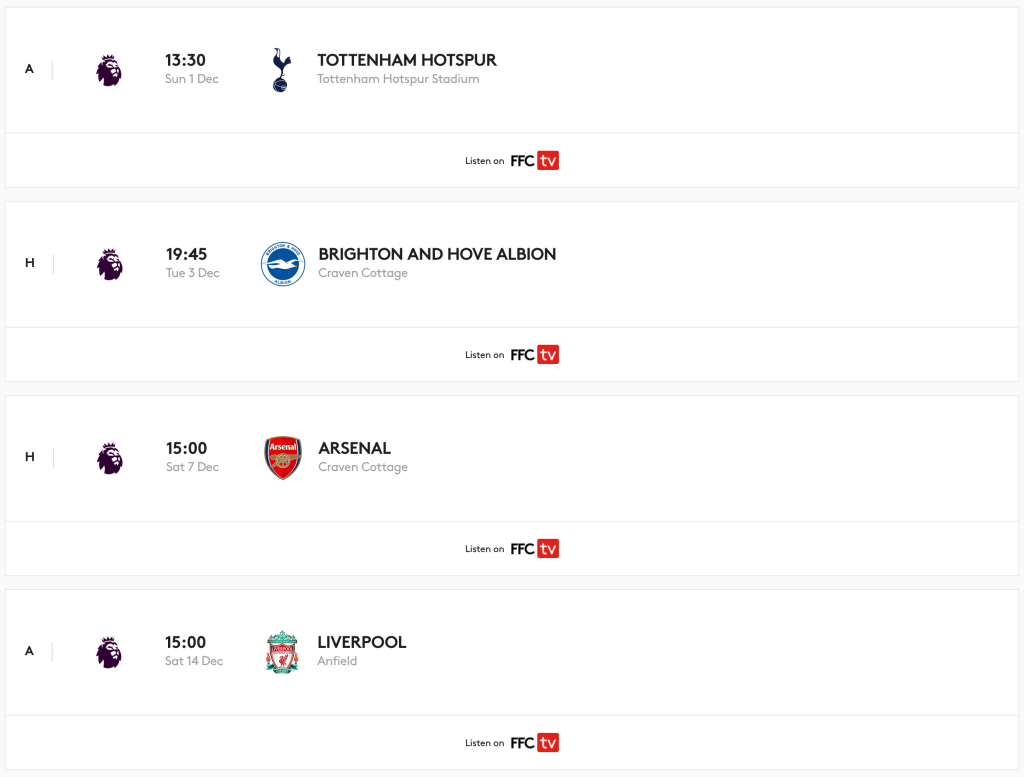
Task: Click the Brighton and Hove Albion crest
Action: pyautogui.click(x=283, y=264)
